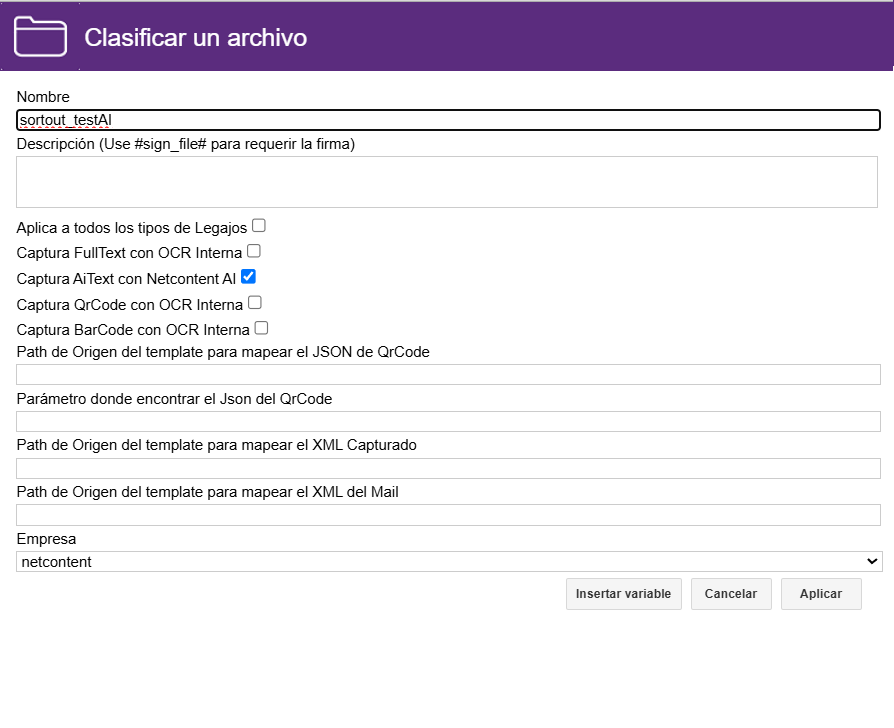The width and height of the screenshot is (894, 728).
Task: Click inside the Nombre text field
Action: [447, 119]
